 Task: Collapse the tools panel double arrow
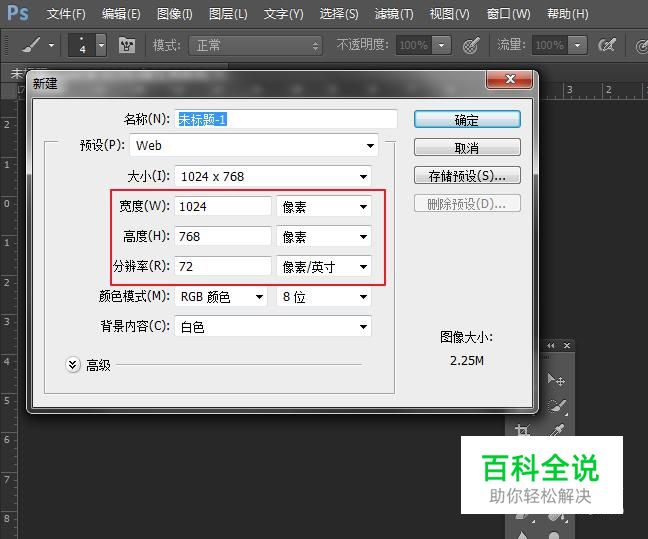[x=551, y=346]
